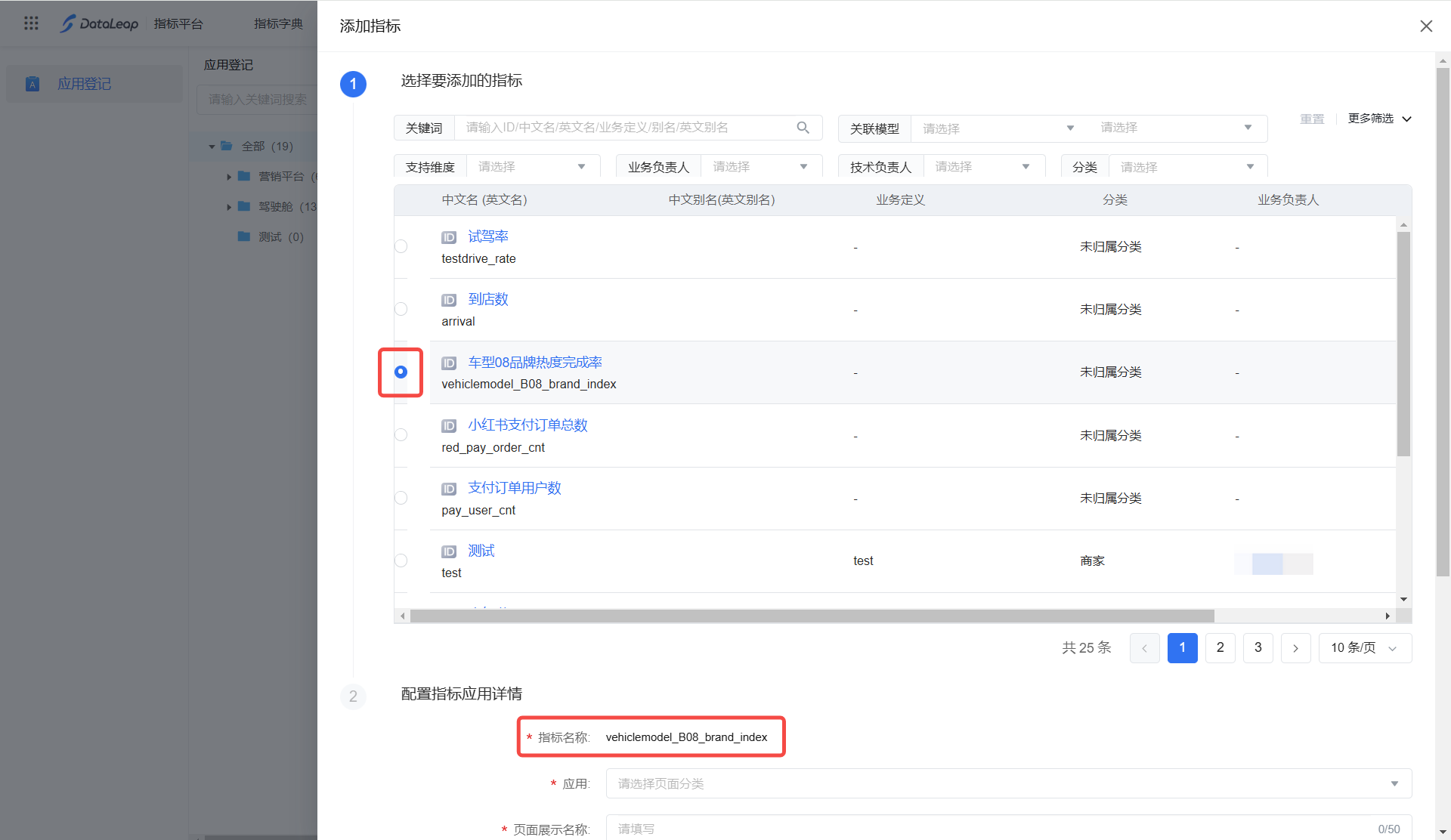Click ID icon beside 小红书支付订单总数

coord(449,426)
